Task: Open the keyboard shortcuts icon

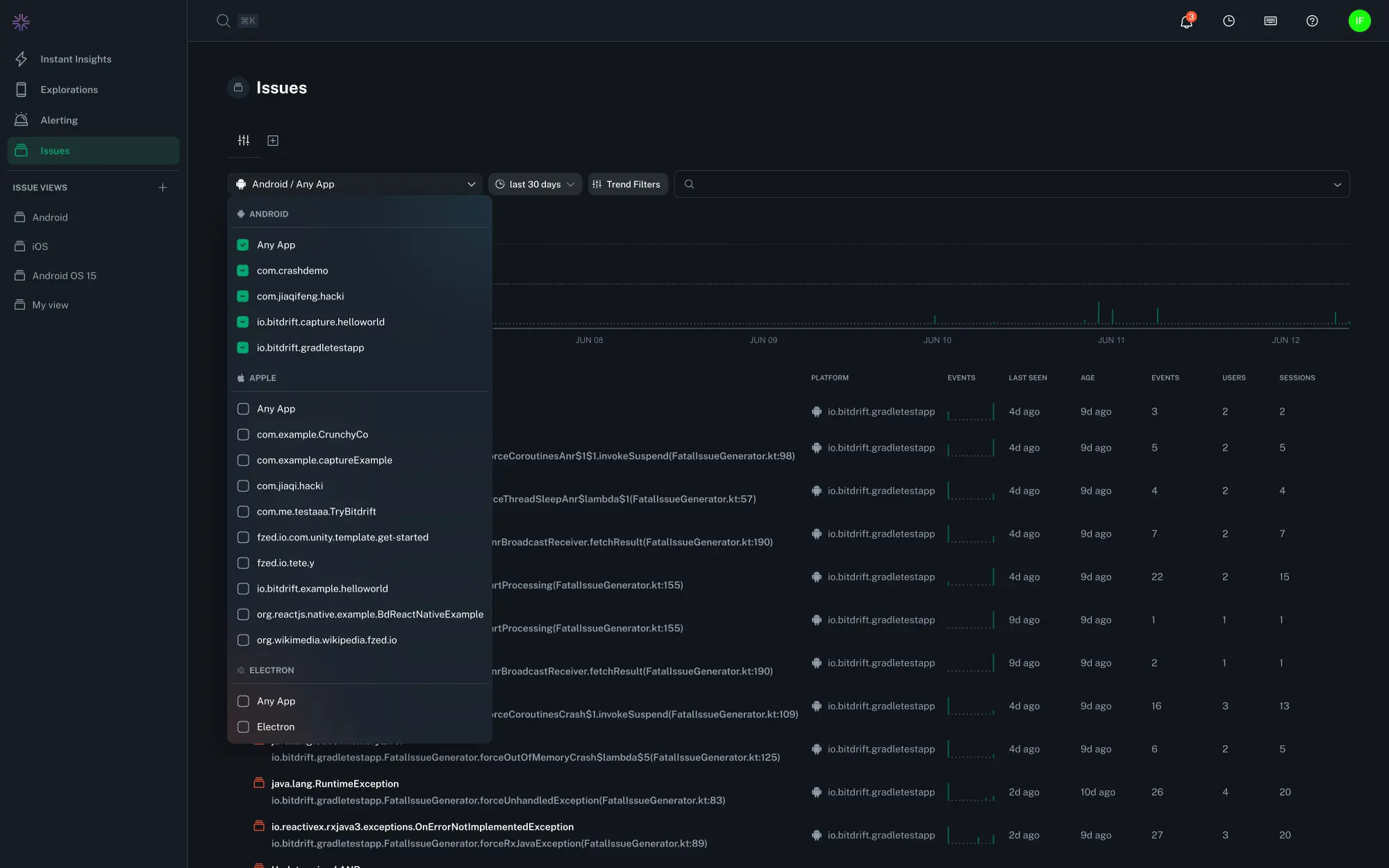Action: [x=1270, y=22]
